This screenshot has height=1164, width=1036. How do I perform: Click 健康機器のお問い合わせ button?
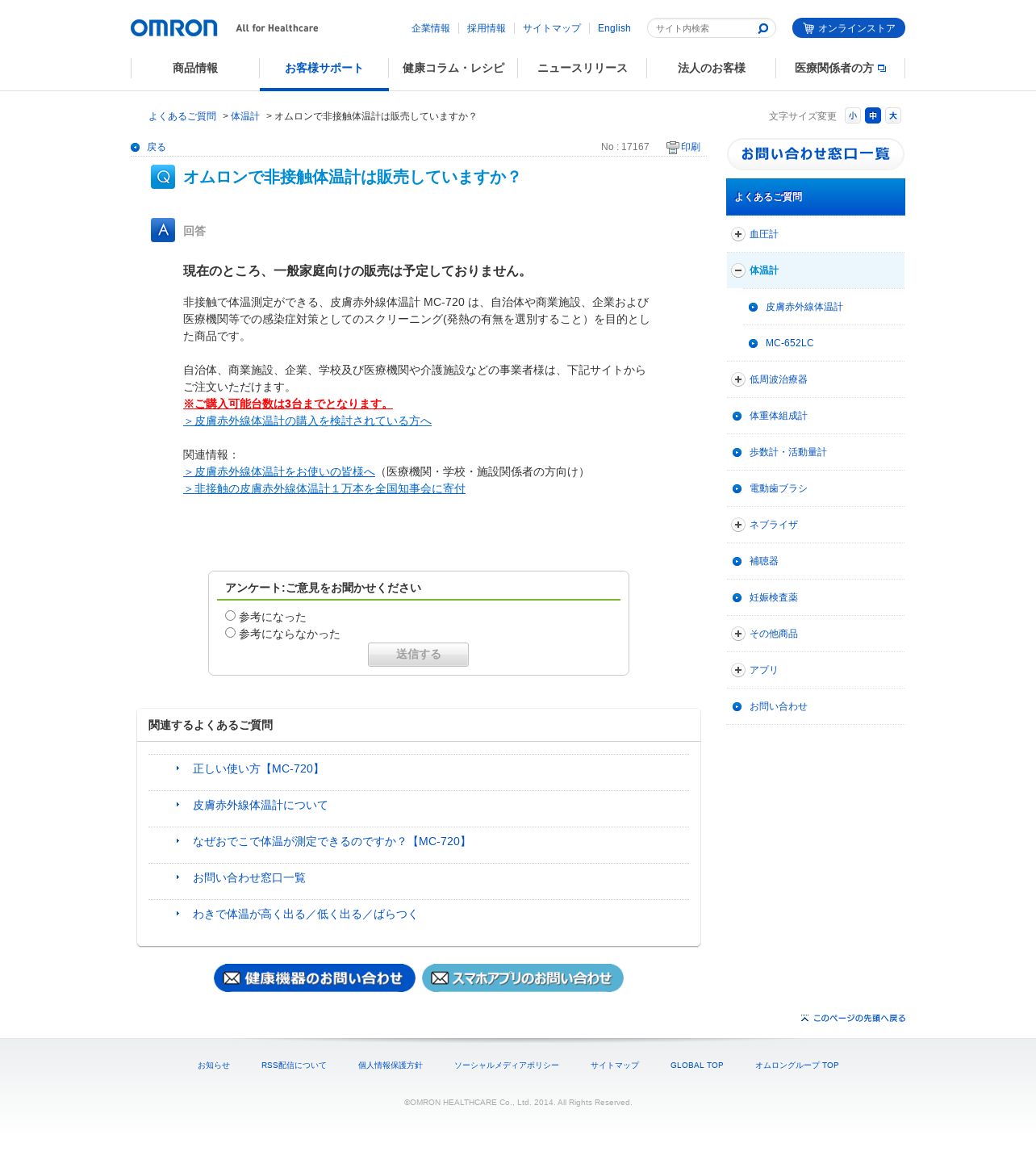click(315, 978)
